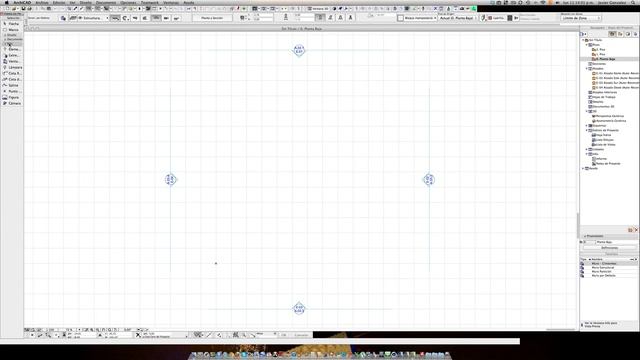The height and width of the screenshot is (360, 640).
Task: Click the Wi-Fi icon in menu bar
Action: [x=542, y=2]
